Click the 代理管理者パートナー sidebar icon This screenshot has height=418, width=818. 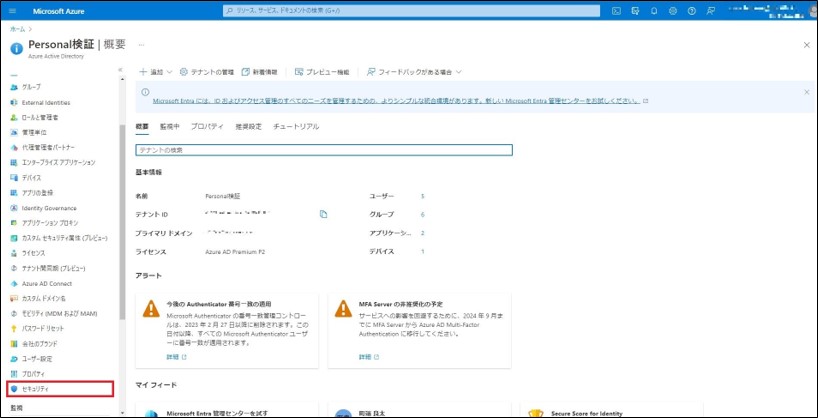[x=14, y=148]
